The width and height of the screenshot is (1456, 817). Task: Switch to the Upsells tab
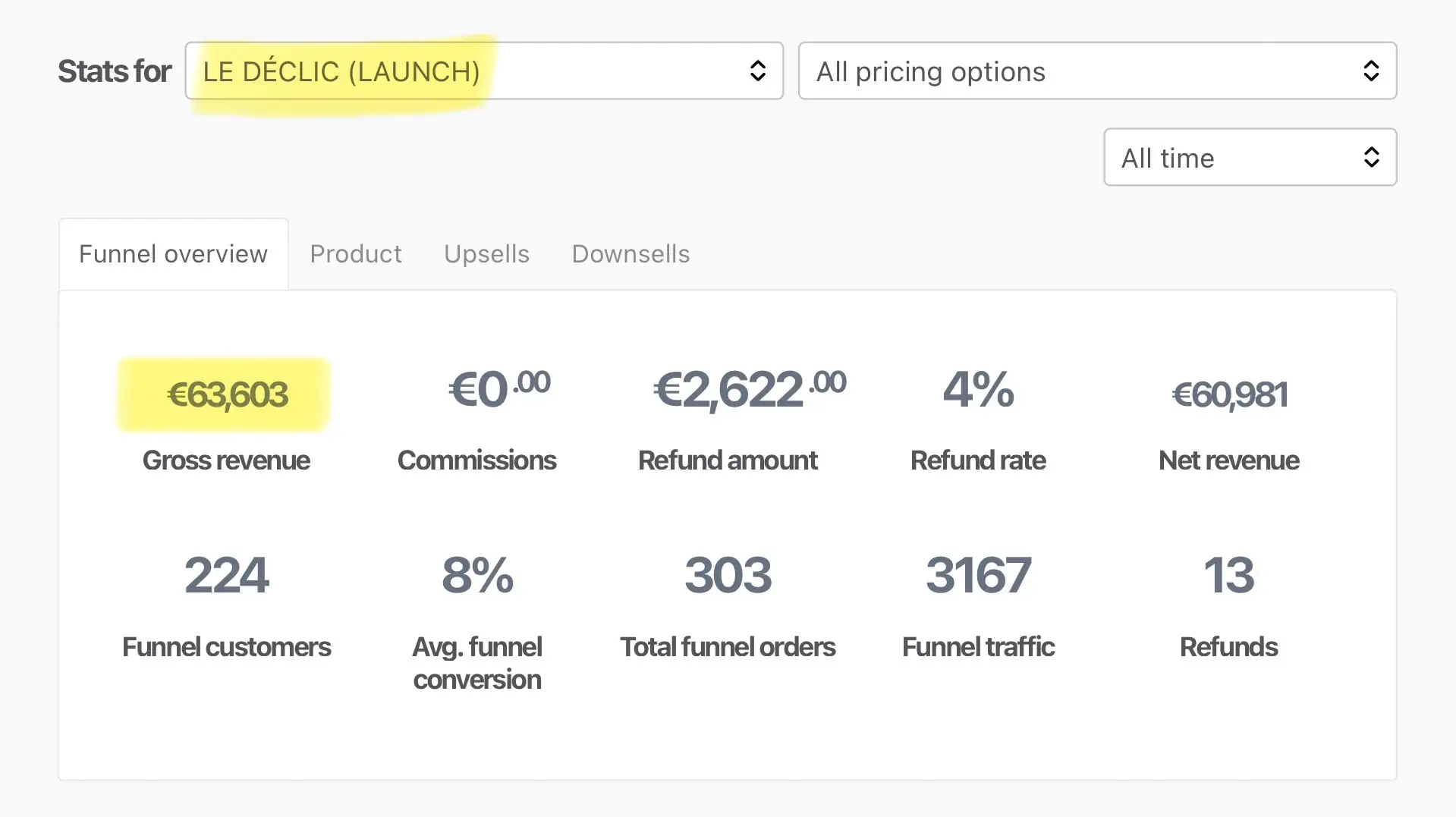tap(486, 254)
